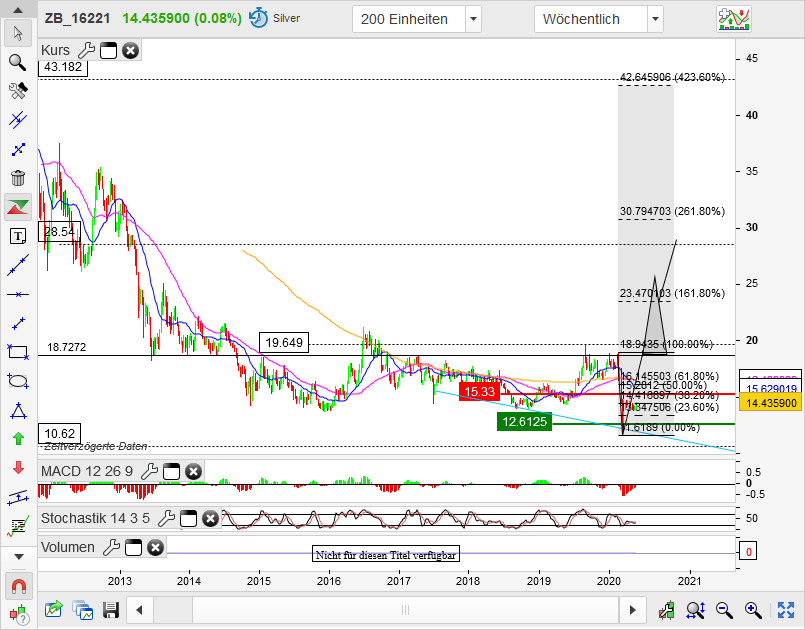Screen dimensions: 805x630
Task: Select the regression channel tool
Action: pos(18,497)
